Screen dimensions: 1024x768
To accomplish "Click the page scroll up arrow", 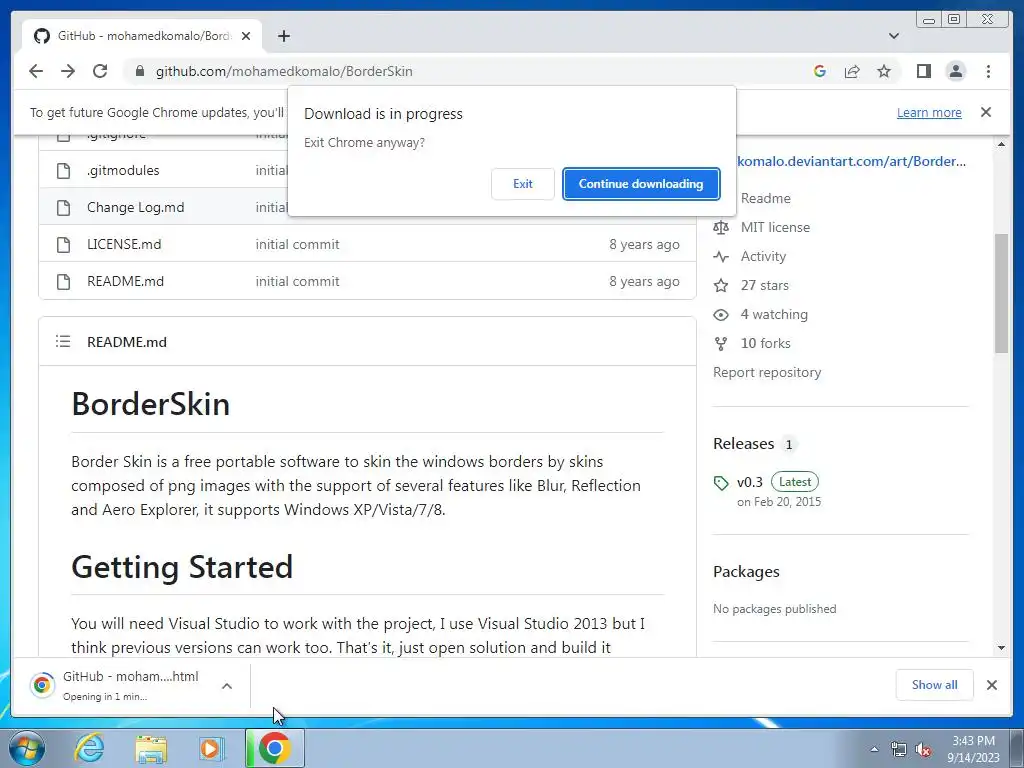I will coord(1001,144).
